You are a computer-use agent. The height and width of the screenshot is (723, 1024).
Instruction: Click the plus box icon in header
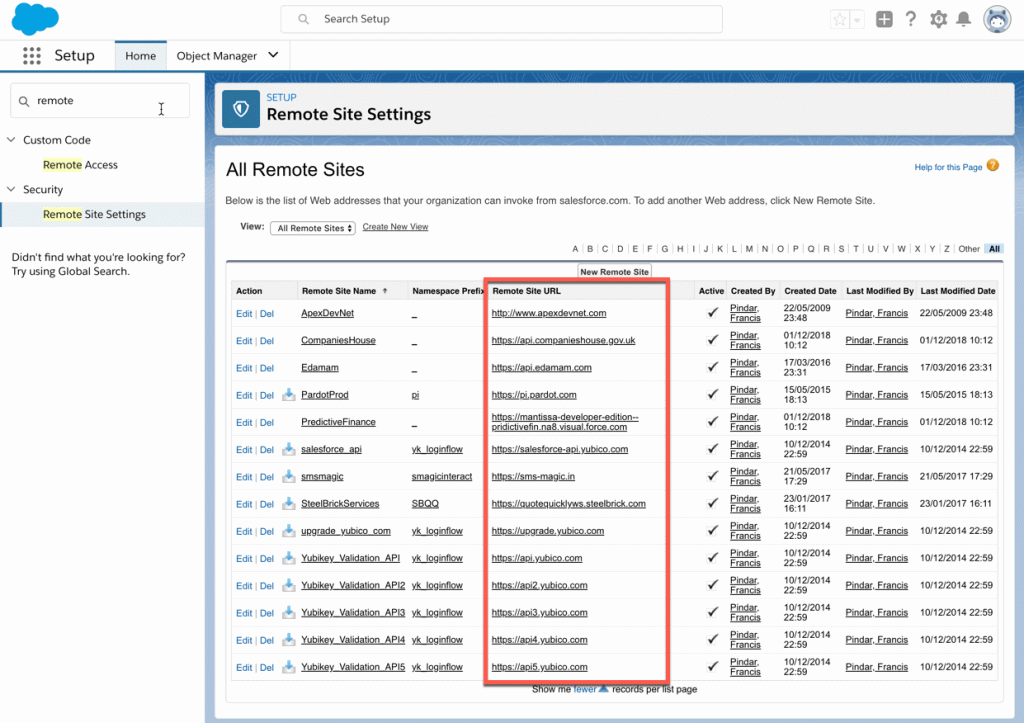(884, 18)
